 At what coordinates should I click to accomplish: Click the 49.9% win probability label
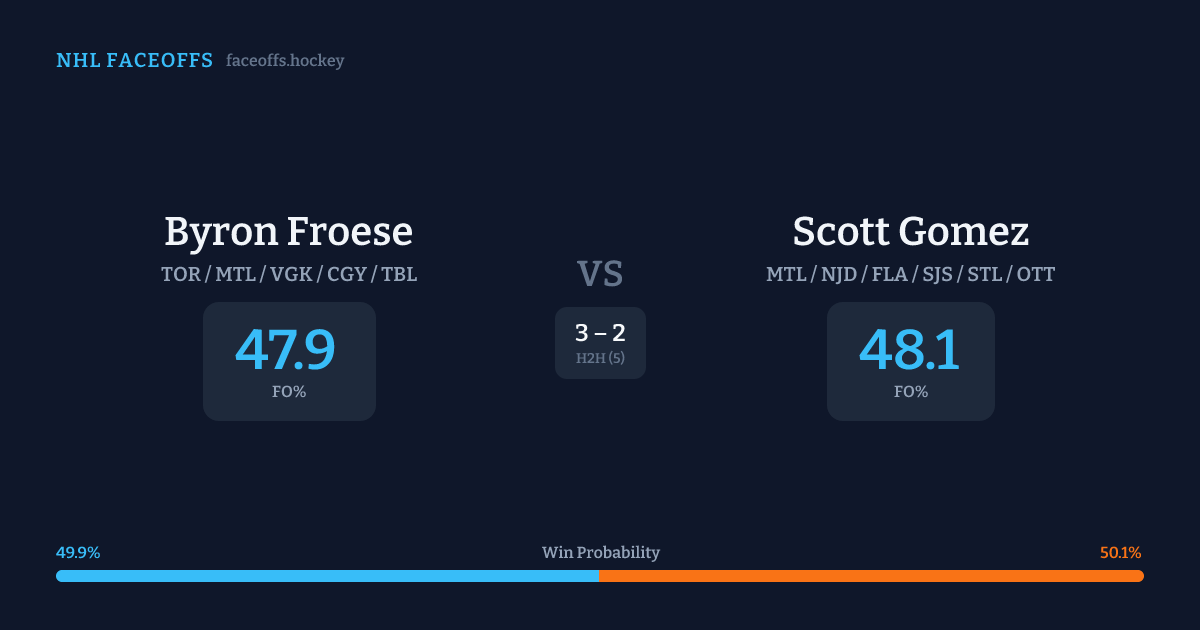(78, 553)
